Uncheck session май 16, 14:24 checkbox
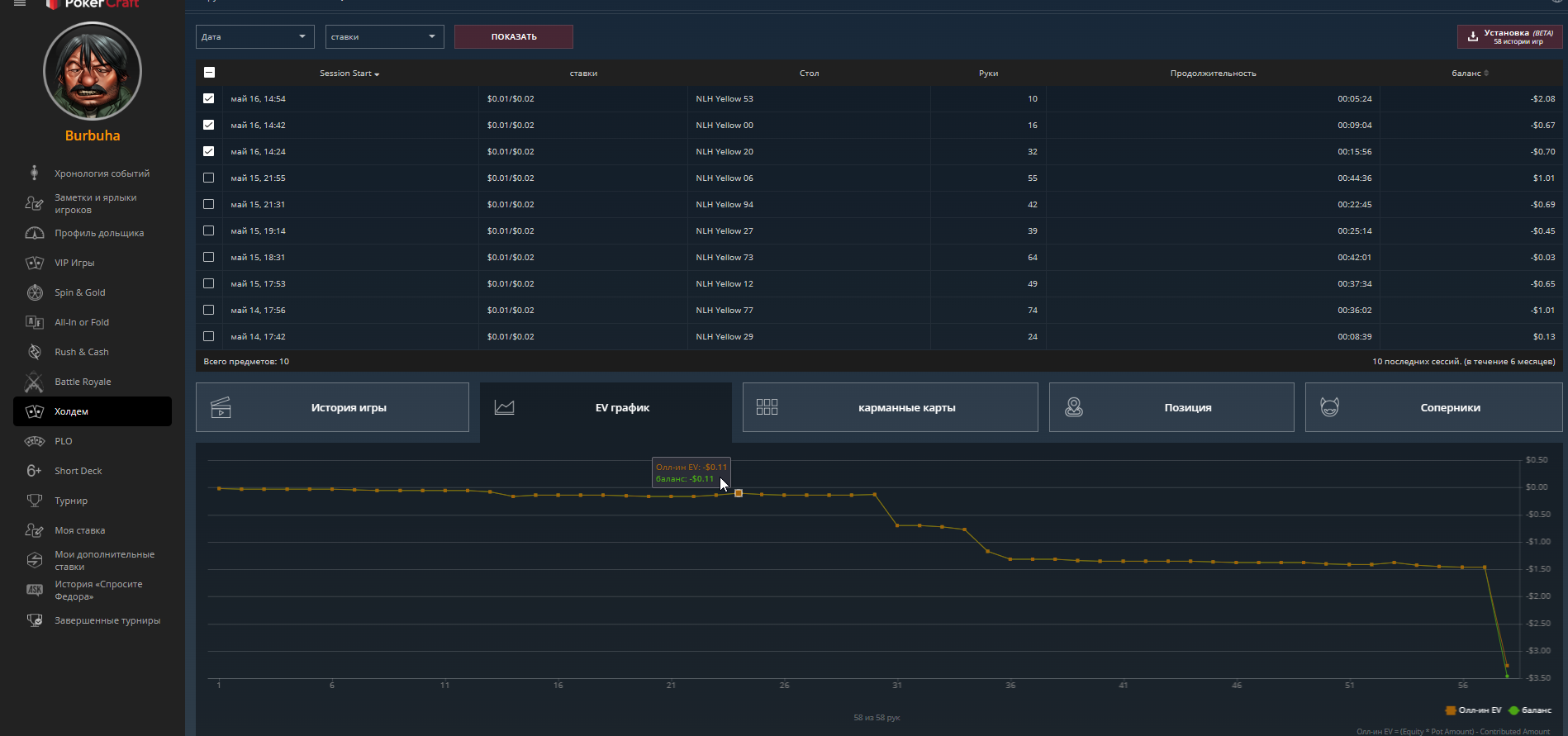Screen dimensions: 1568x736 tap(208, 151)
